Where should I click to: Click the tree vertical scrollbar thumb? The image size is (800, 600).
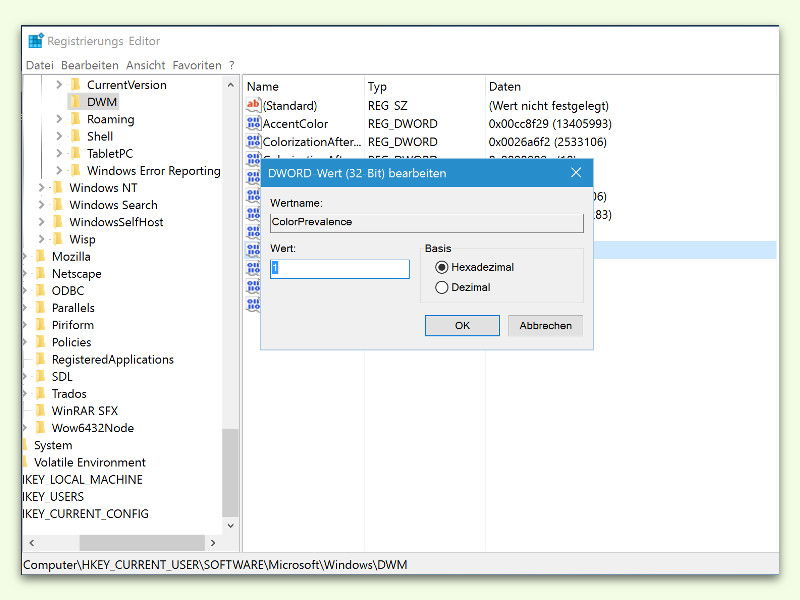pyautogui.click(x=231, y=472)
